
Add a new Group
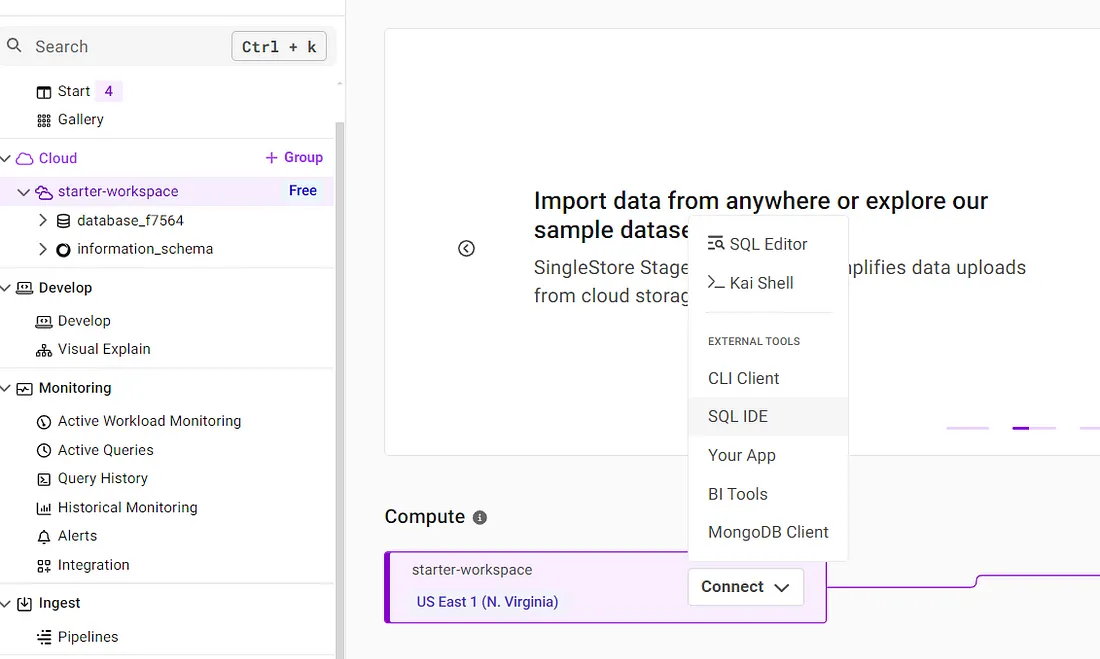pyautogui.click(x=294, y=158)
